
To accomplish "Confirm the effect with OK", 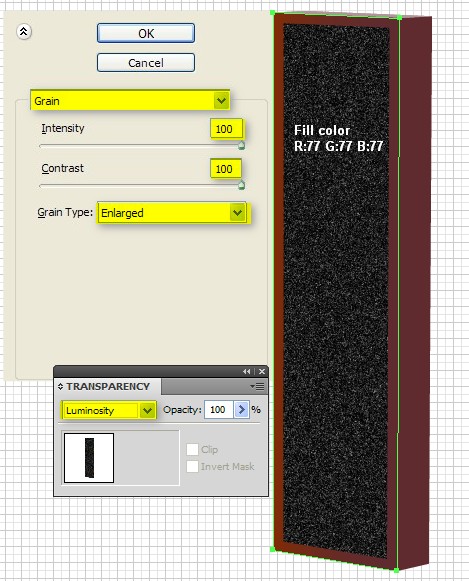I will coord(146,33).
